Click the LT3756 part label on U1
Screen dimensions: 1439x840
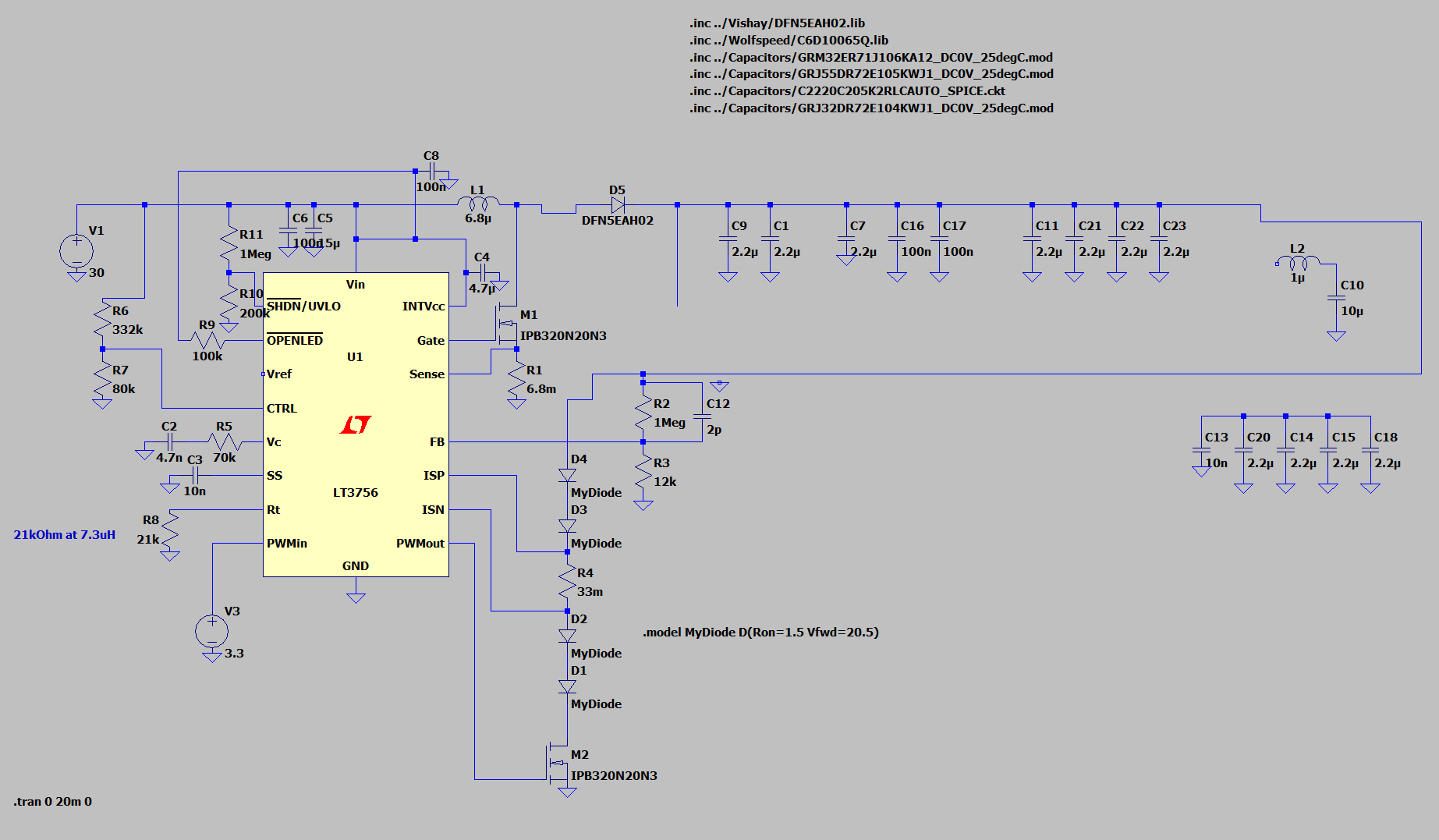pyautogui.click(x=355, y=493)
